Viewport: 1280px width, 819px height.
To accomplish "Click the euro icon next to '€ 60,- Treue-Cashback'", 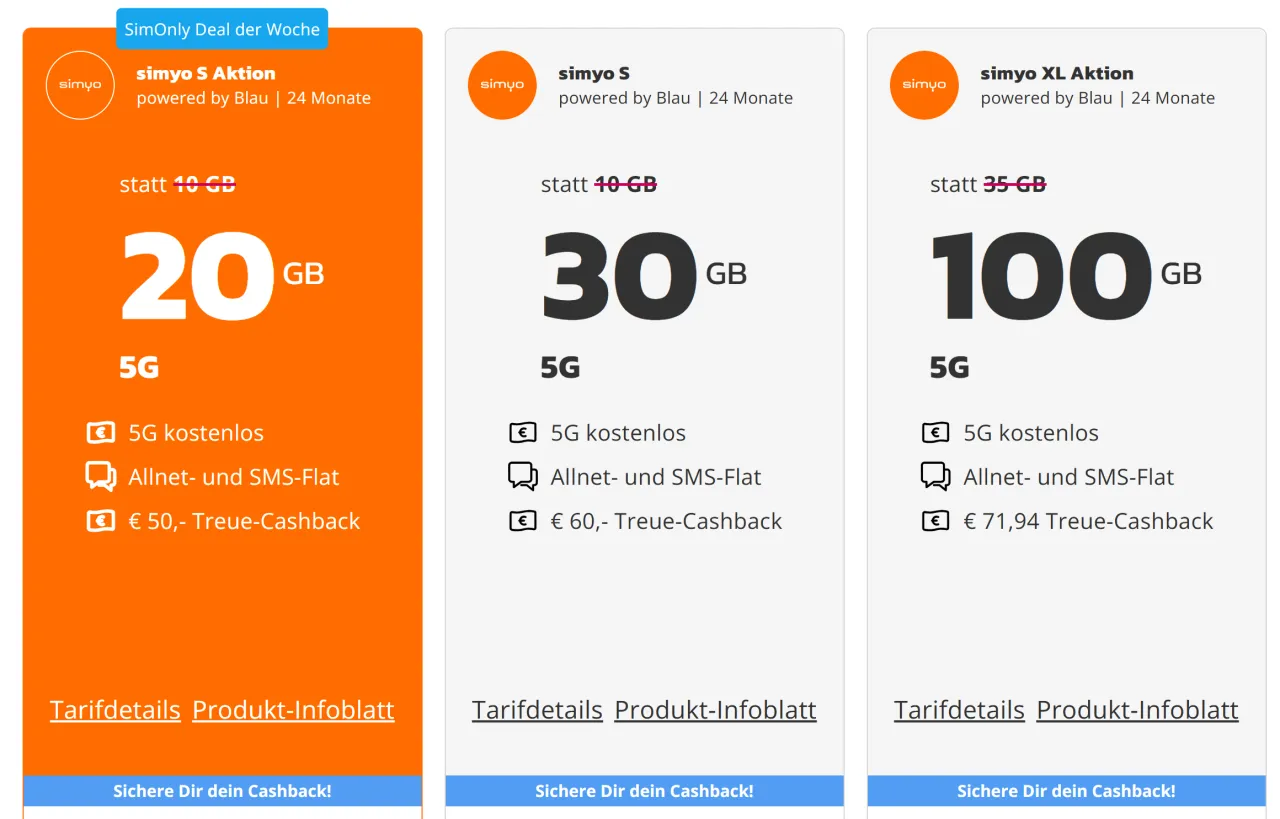I will tap(522, 520).
